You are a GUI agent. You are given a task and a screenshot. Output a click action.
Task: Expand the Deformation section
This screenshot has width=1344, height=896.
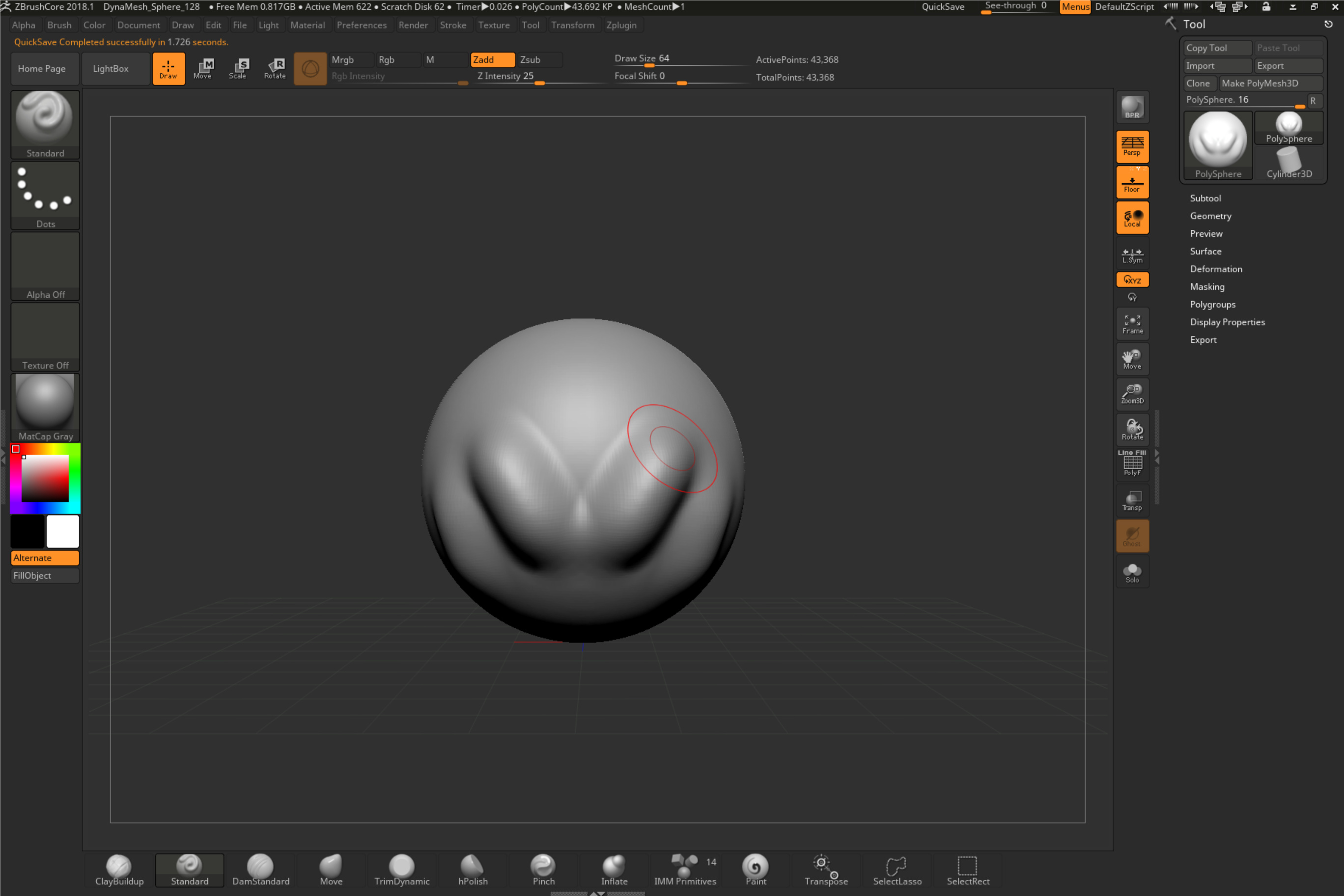(x=1215, y=269)
